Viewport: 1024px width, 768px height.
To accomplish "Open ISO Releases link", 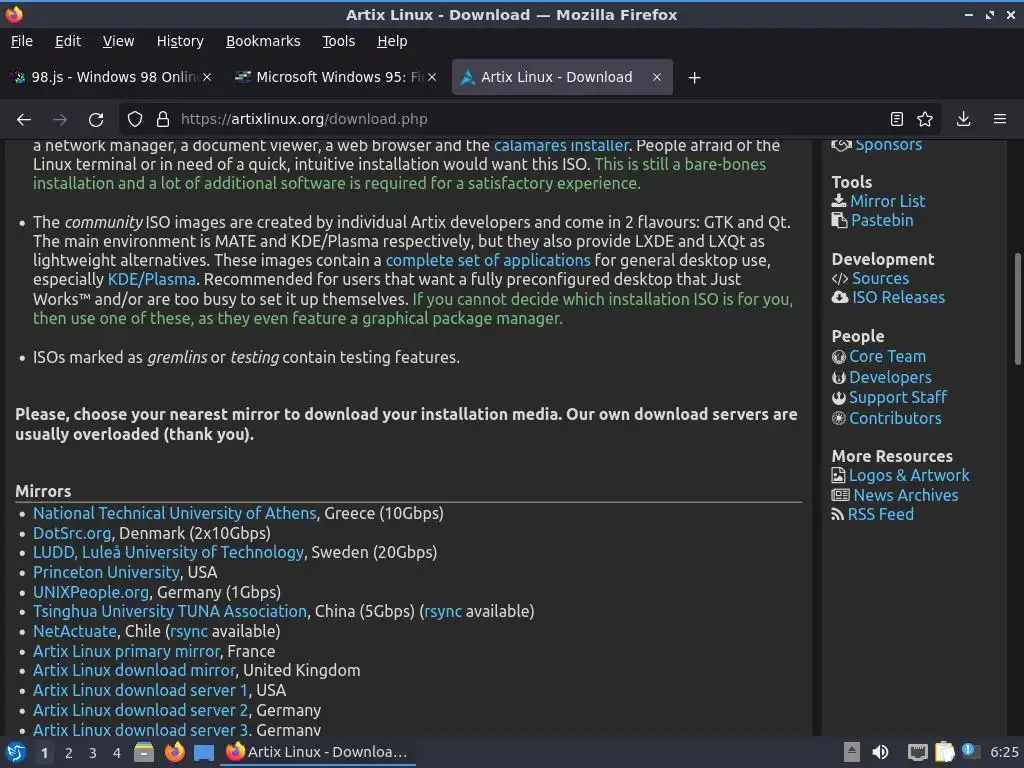I will (x=898, y=297).
